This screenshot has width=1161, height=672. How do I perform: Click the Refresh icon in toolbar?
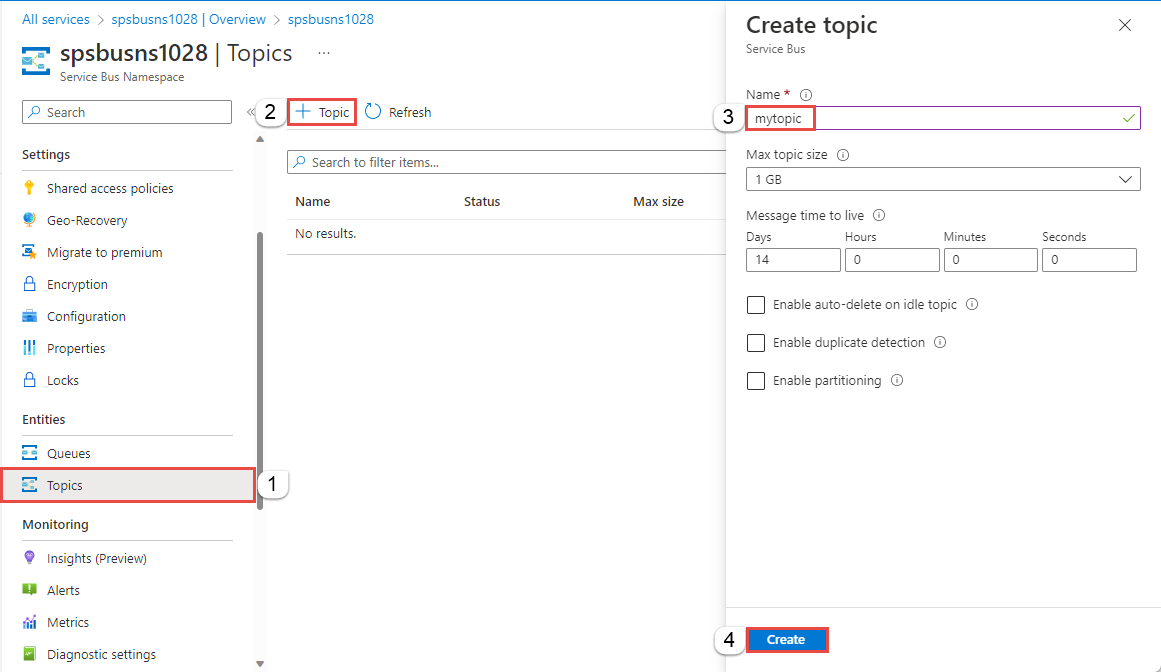pyautogui.click(x=373, y=112)
